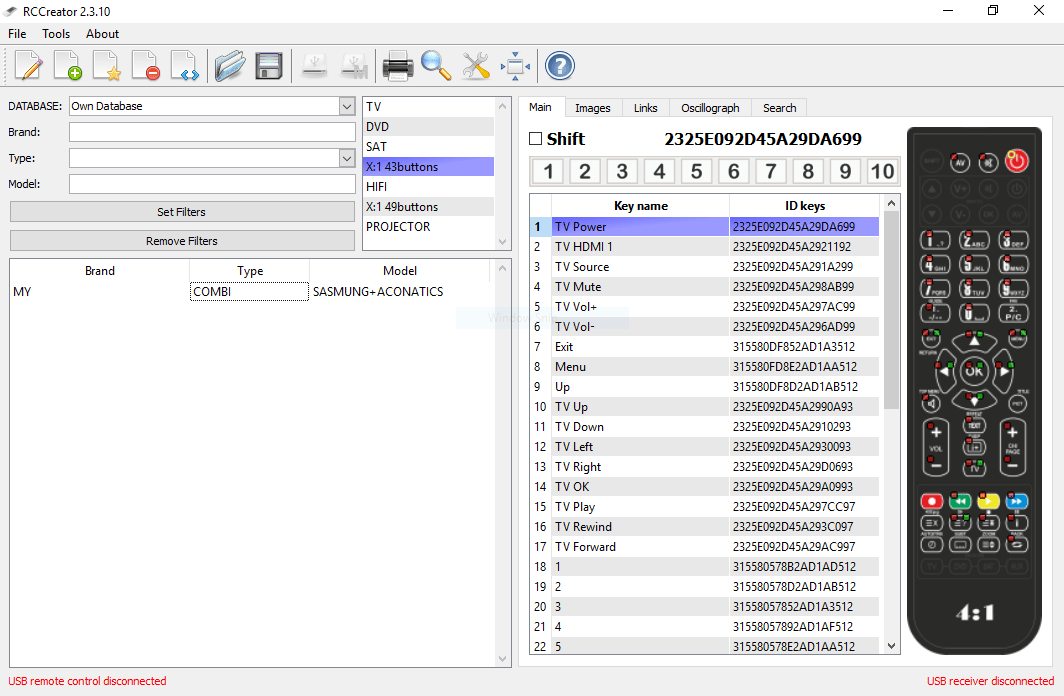
Task: Click the Brand input field
Action: pos(212,132)
